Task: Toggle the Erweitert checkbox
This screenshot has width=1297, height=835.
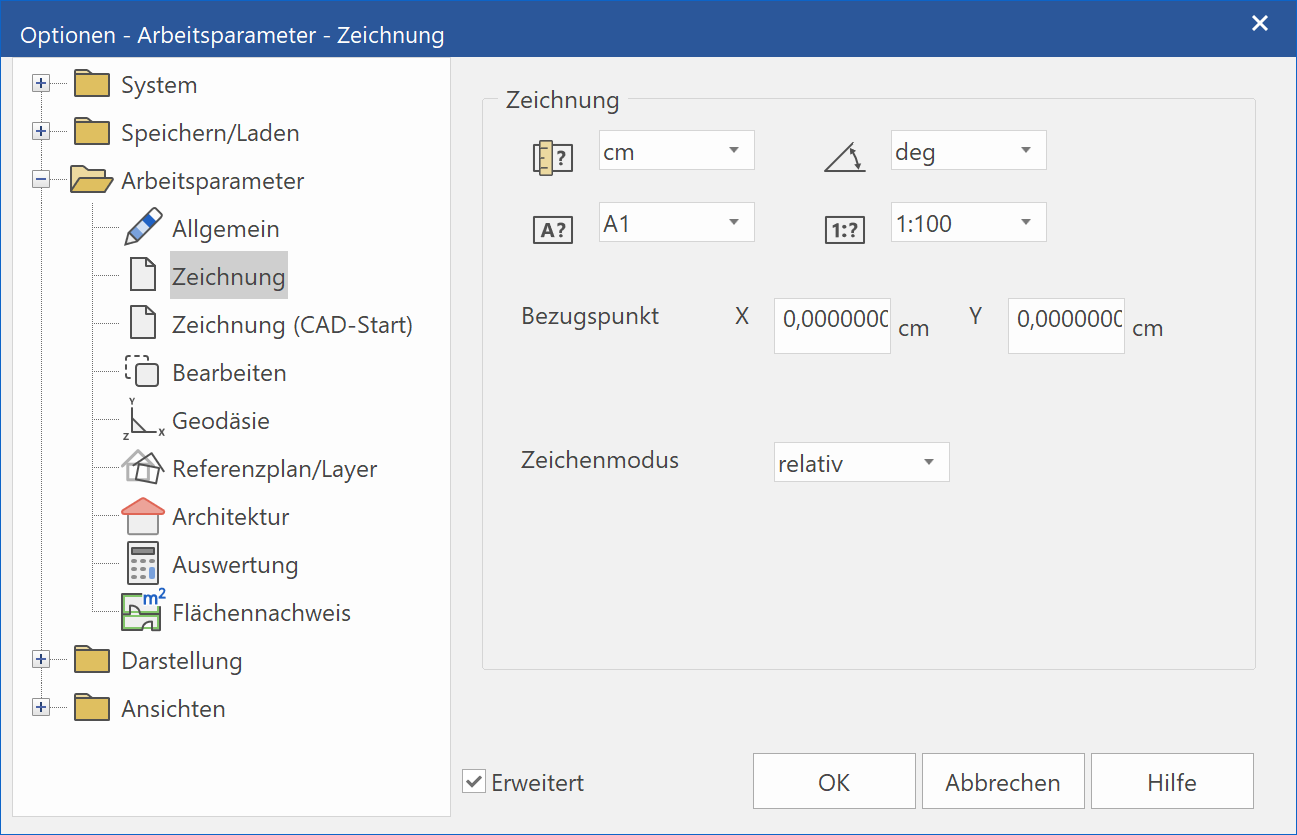Action: tap(474, 782)
